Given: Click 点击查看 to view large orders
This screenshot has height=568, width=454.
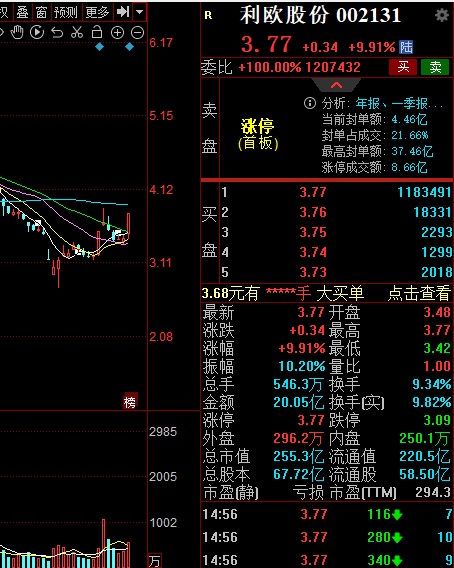Looking at the screenshot, I should [419, 293].
